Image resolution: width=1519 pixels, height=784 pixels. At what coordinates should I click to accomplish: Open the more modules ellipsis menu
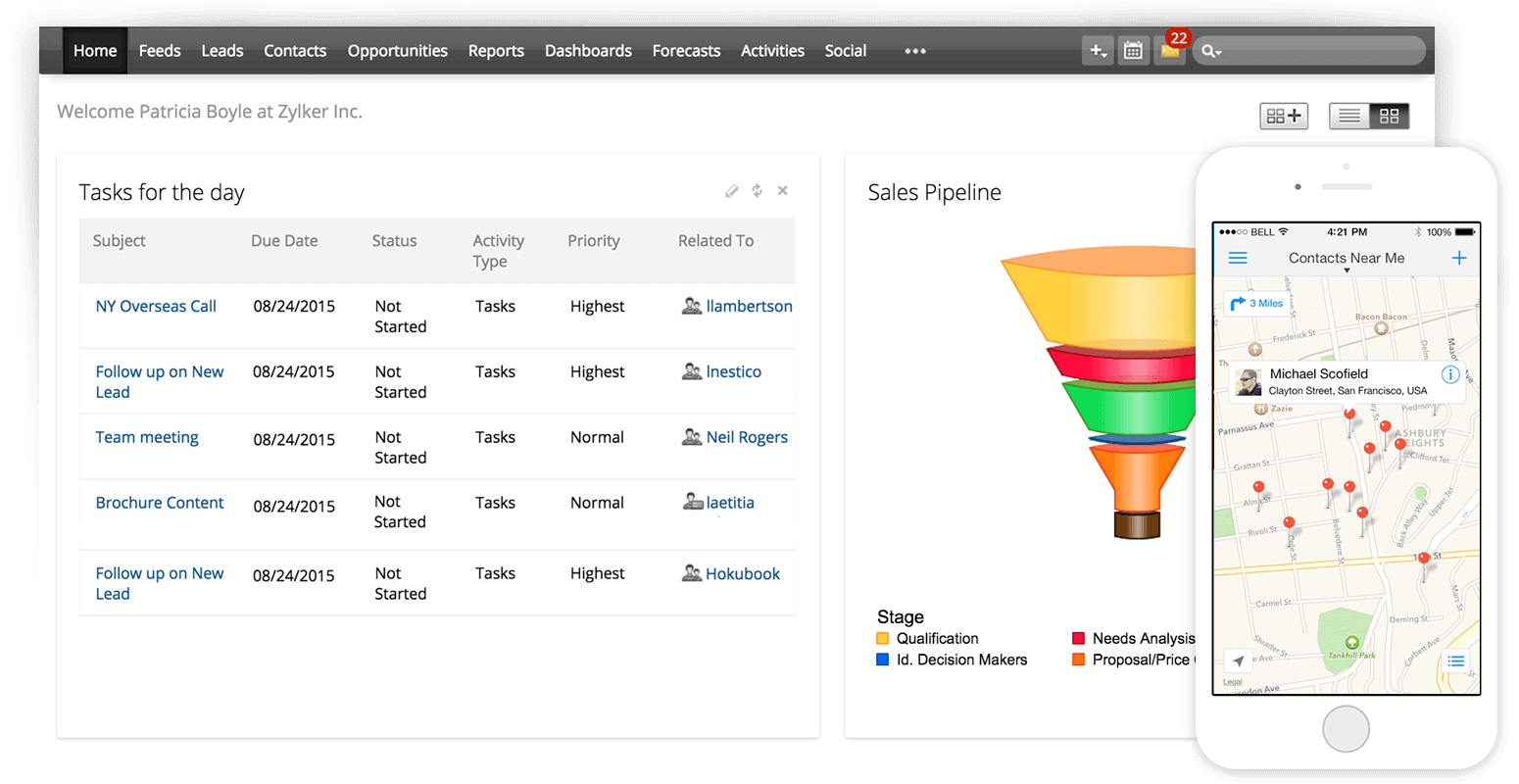tap(914, 50)
